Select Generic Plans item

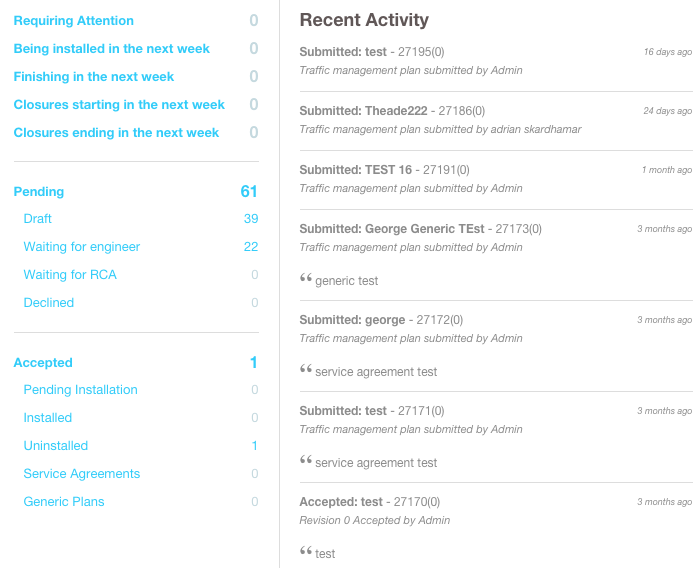coord(64,502)
